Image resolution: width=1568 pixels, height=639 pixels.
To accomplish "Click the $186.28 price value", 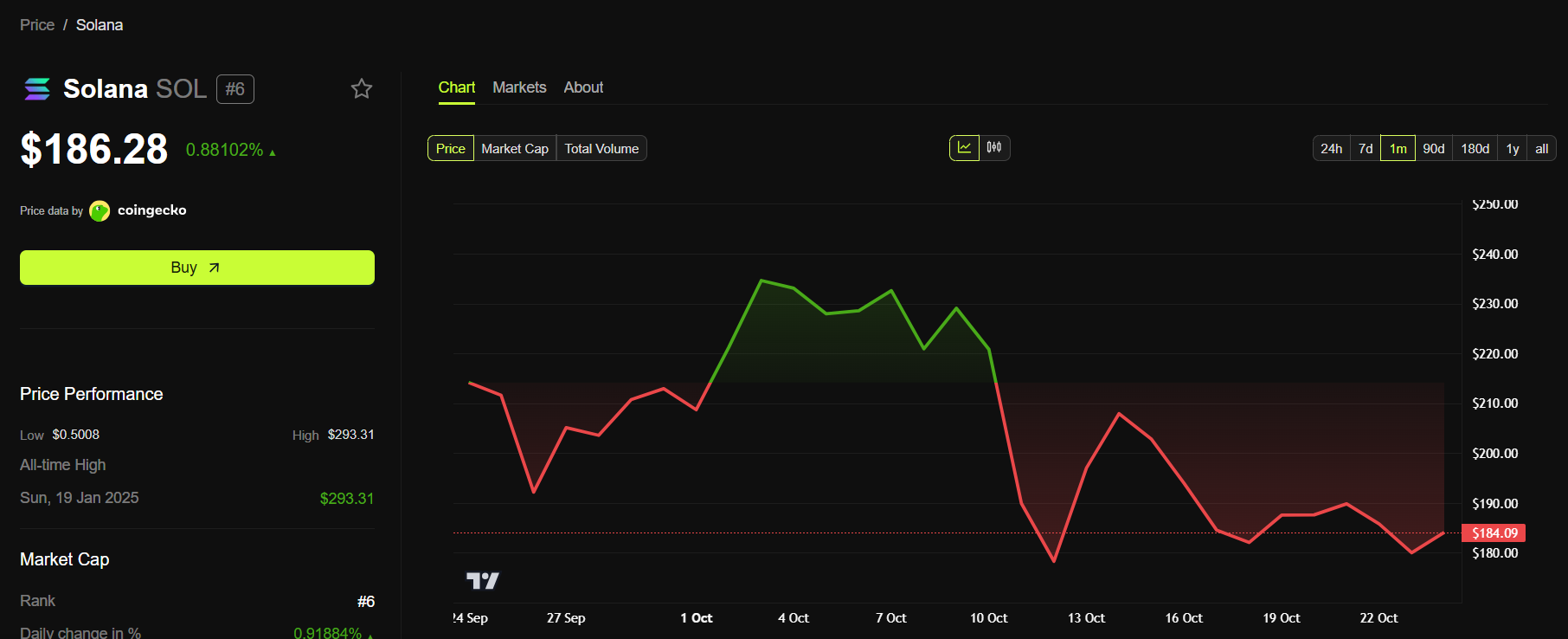I will point(94,149).
